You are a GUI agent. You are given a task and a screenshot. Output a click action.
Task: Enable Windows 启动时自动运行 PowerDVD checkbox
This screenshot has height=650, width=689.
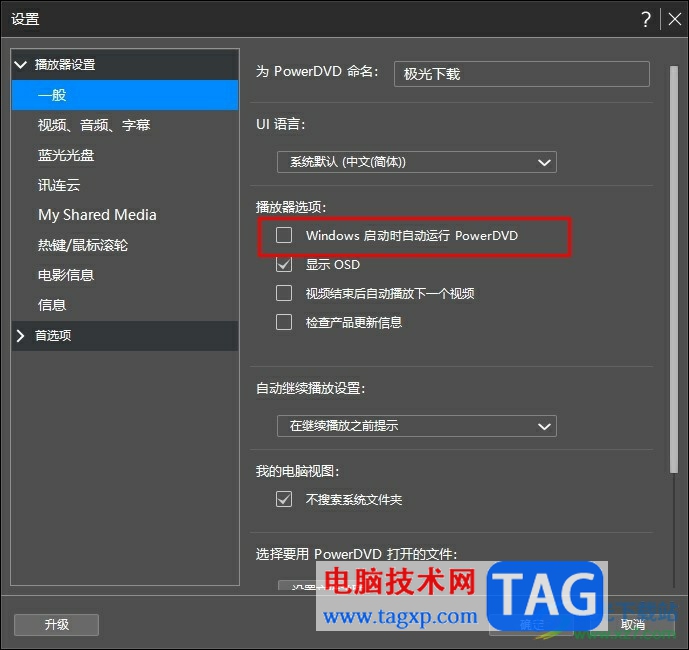(284, 235)
